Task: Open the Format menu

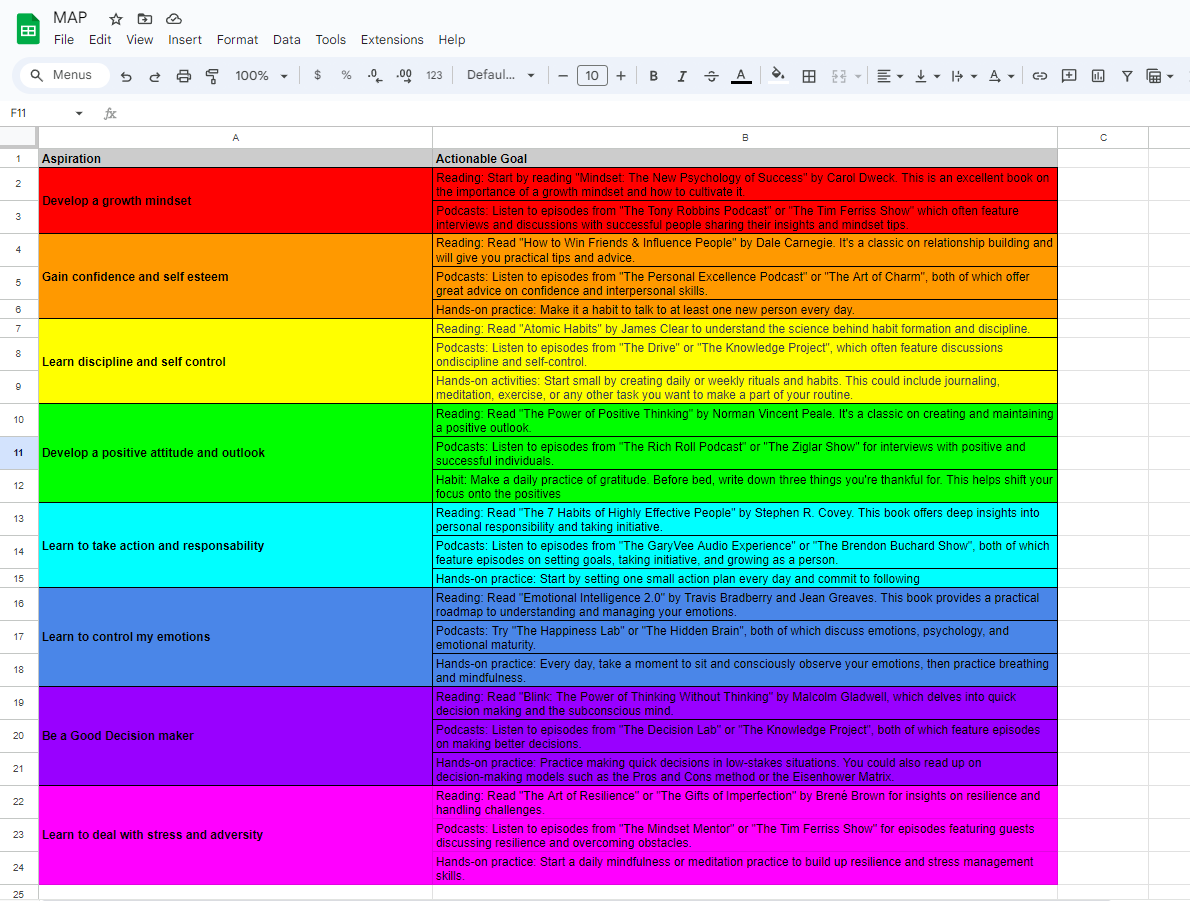Action: (x=238, y=39)
